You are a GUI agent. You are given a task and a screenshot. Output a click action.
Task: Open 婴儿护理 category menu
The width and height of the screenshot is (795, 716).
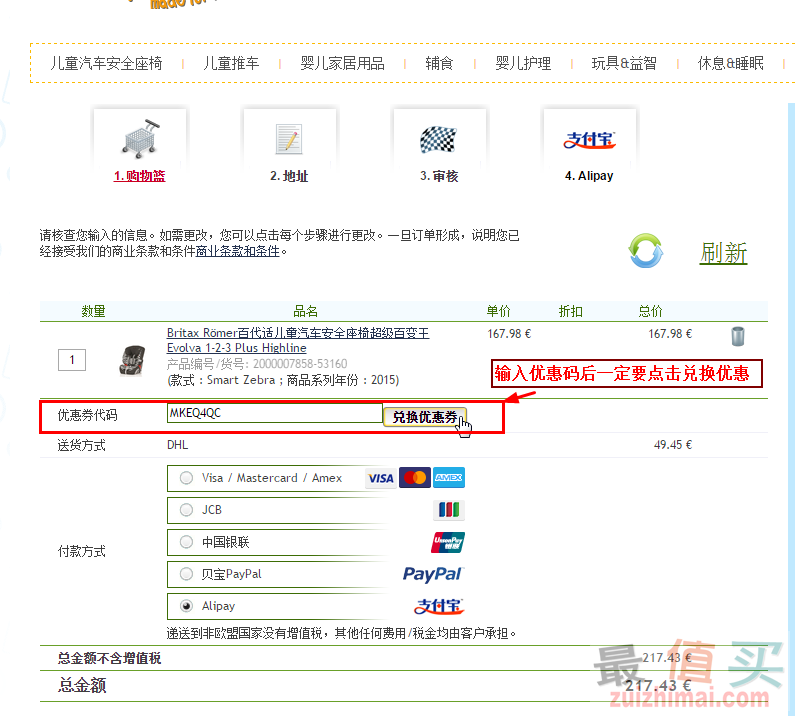click(x=523, y=63)
